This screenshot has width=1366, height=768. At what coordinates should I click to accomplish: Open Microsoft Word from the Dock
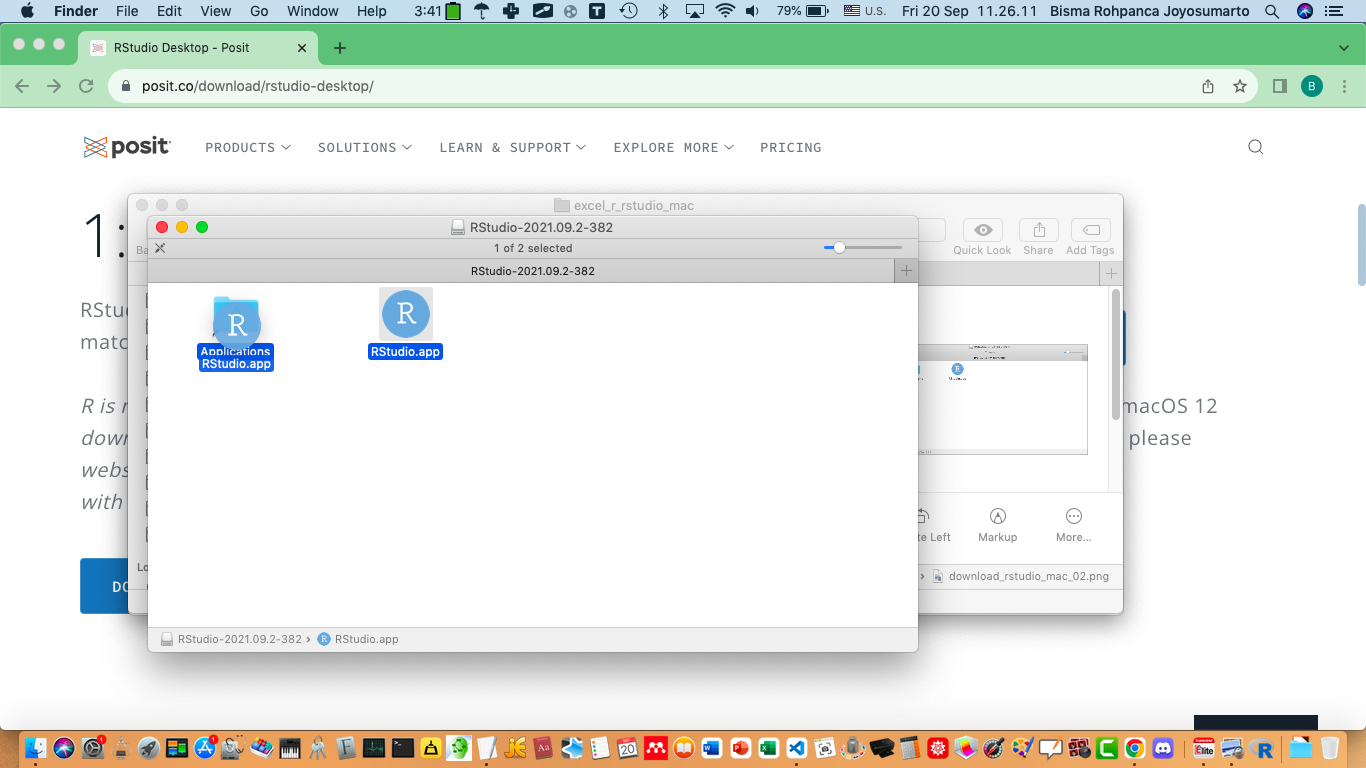(712, 747)
